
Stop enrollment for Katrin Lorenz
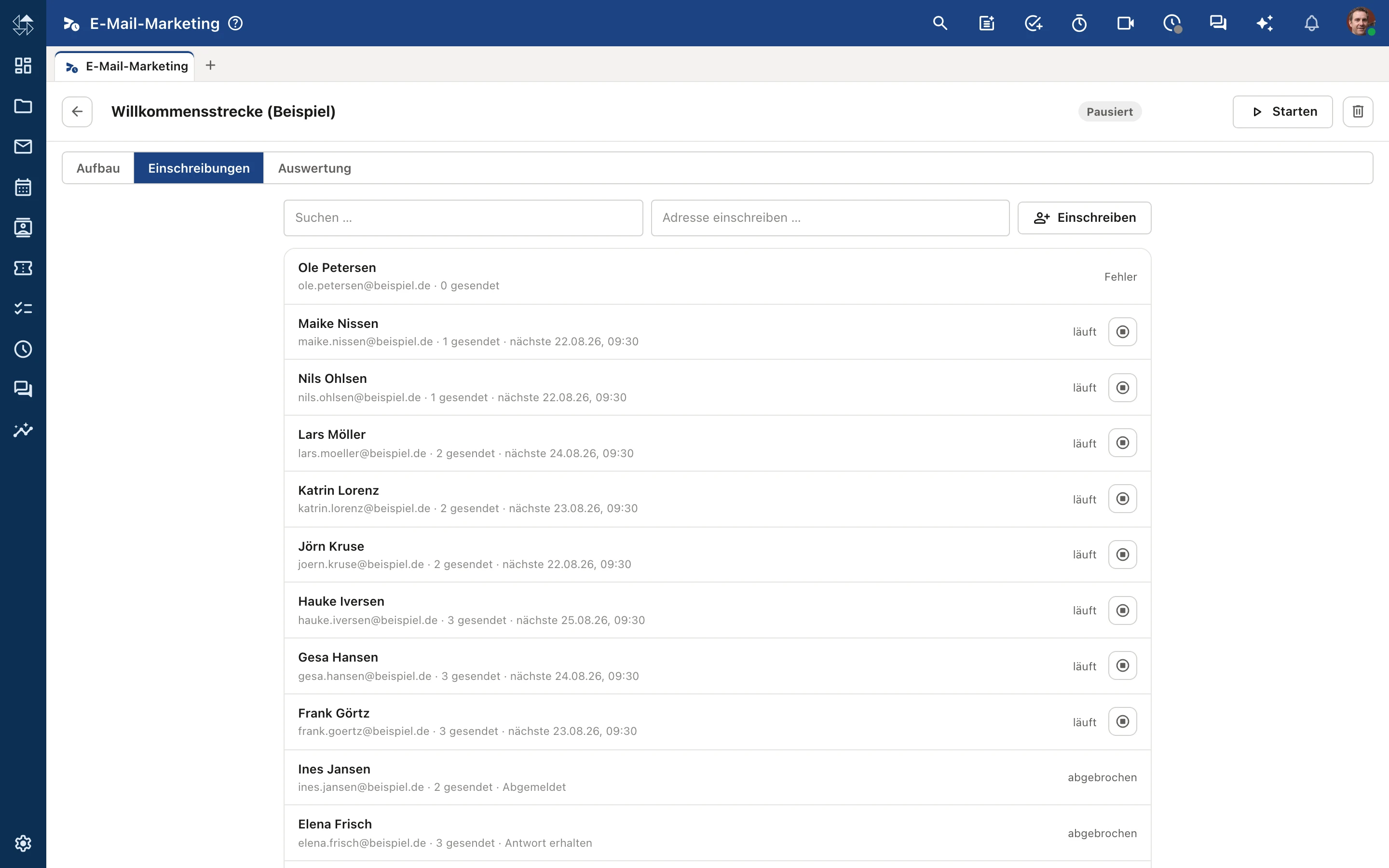(x=1123, y=499)
